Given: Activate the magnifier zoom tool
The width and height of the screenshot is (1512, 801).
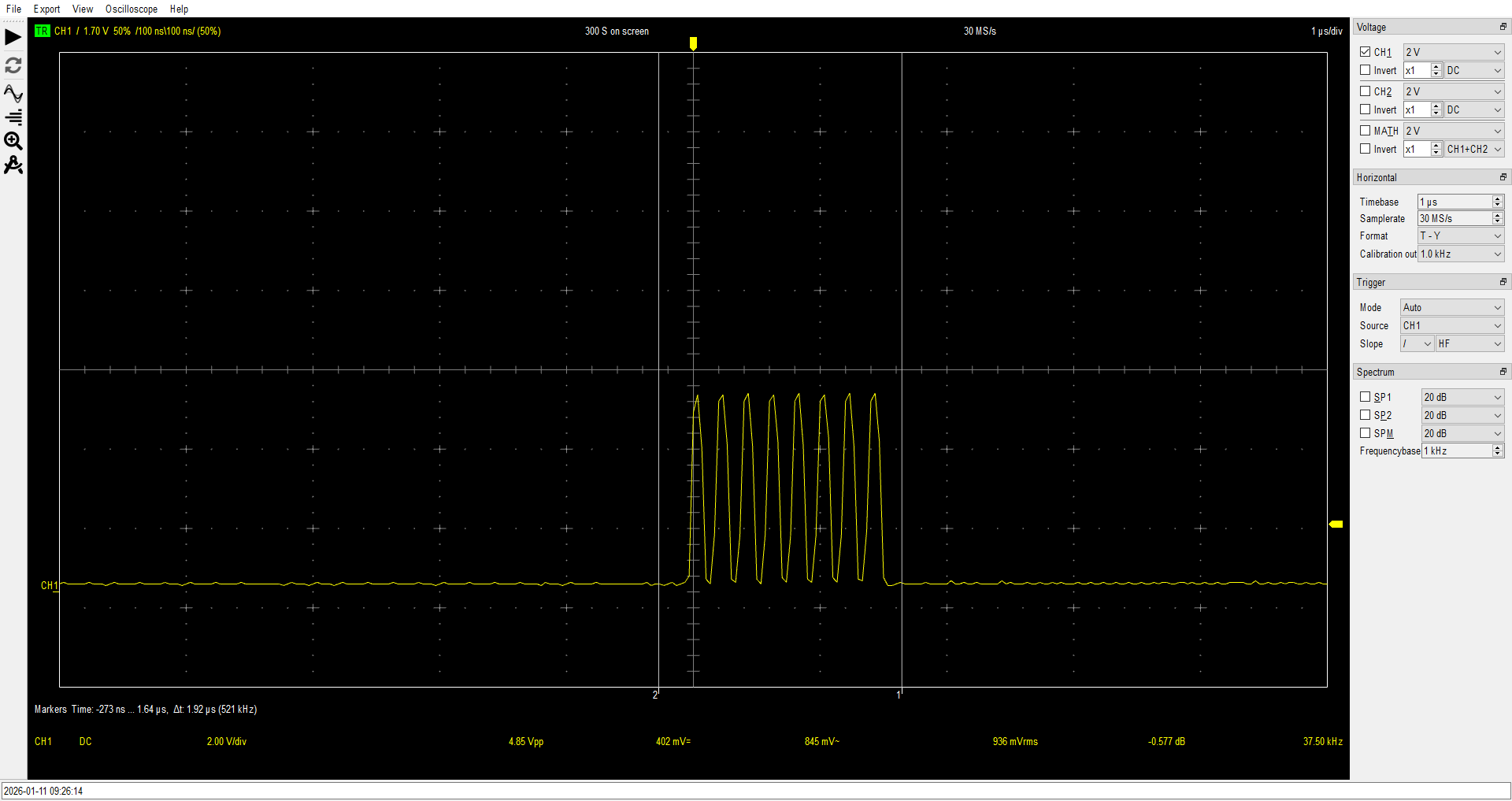Looking at the screenshot, I should [x=13, y=141].
